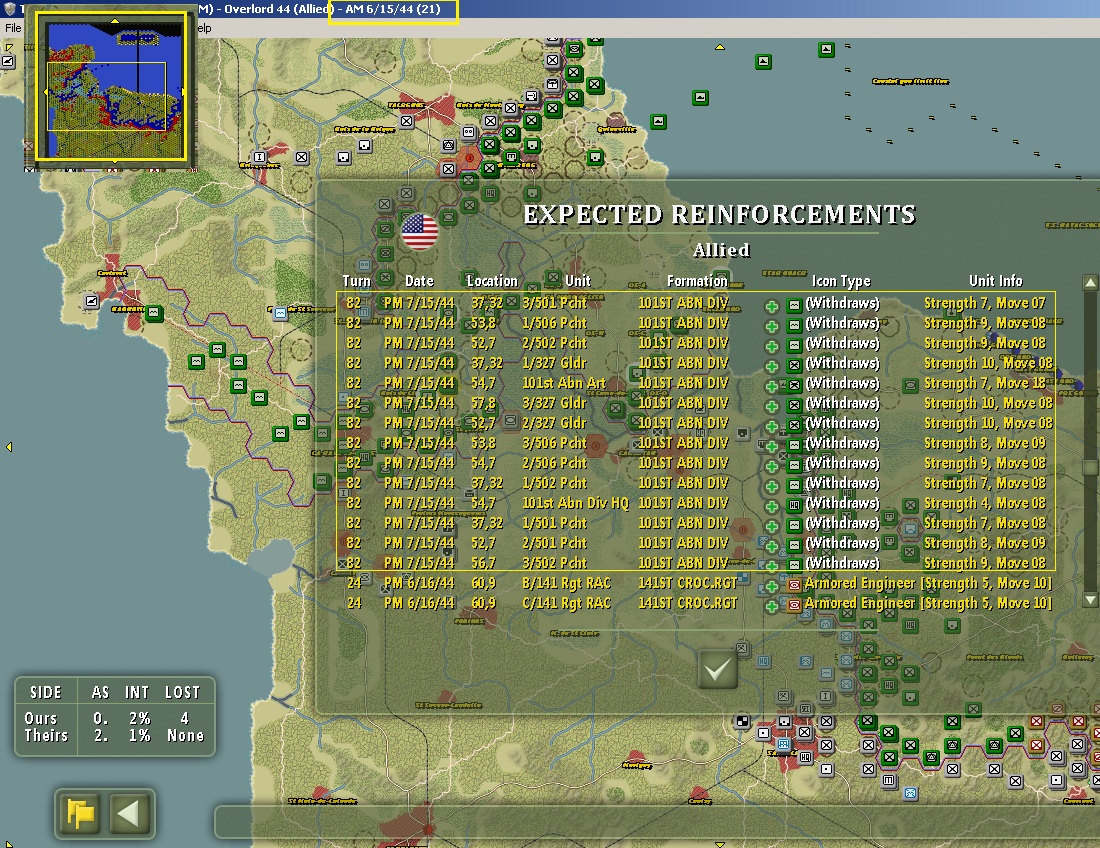Click the Date column header
The height and width of the screenshot is (848, 1100).
point(419,281)
